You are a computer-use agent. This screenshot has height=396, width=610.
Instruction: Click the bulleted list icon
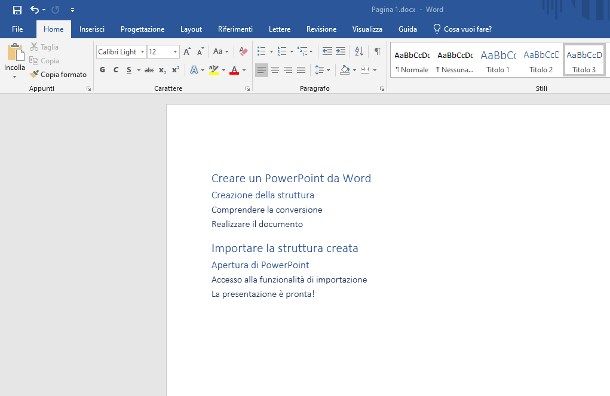[x=262, y=51]
